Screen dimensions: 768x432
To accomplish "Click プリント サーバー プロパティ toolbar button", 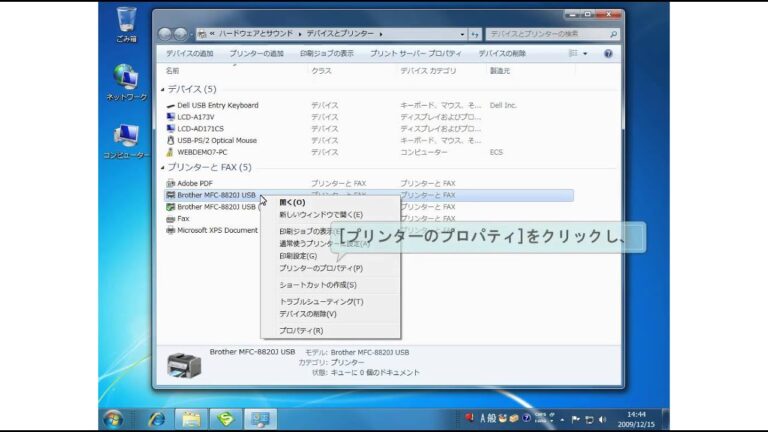I will click(x=416, y=53).
